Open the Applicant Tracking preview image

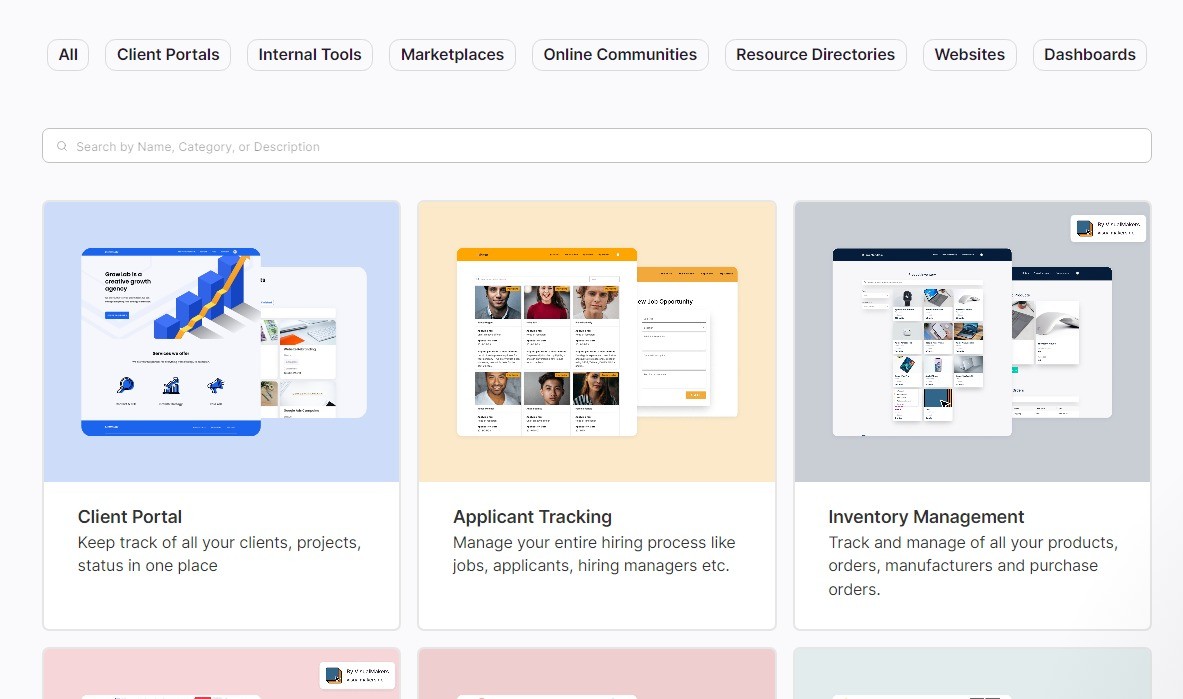(596, 342)
